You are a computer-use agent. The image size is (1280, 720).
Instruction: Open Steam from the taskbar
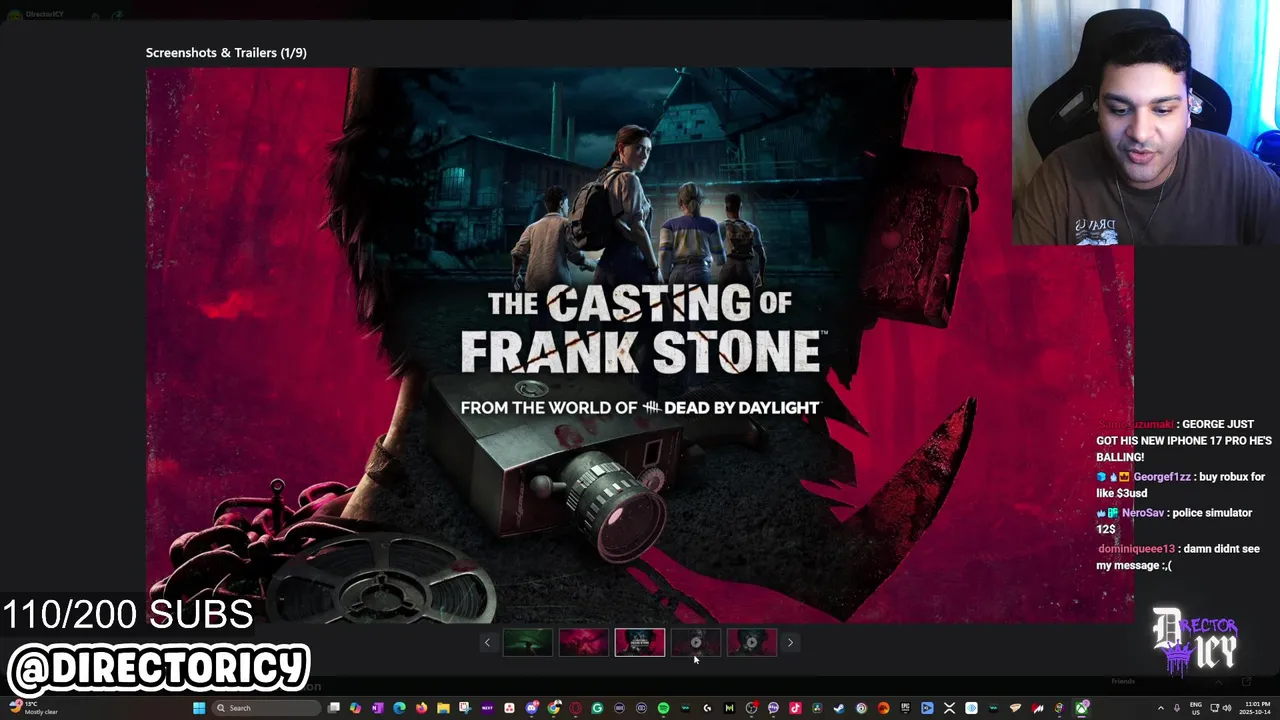tap(839, 708)
